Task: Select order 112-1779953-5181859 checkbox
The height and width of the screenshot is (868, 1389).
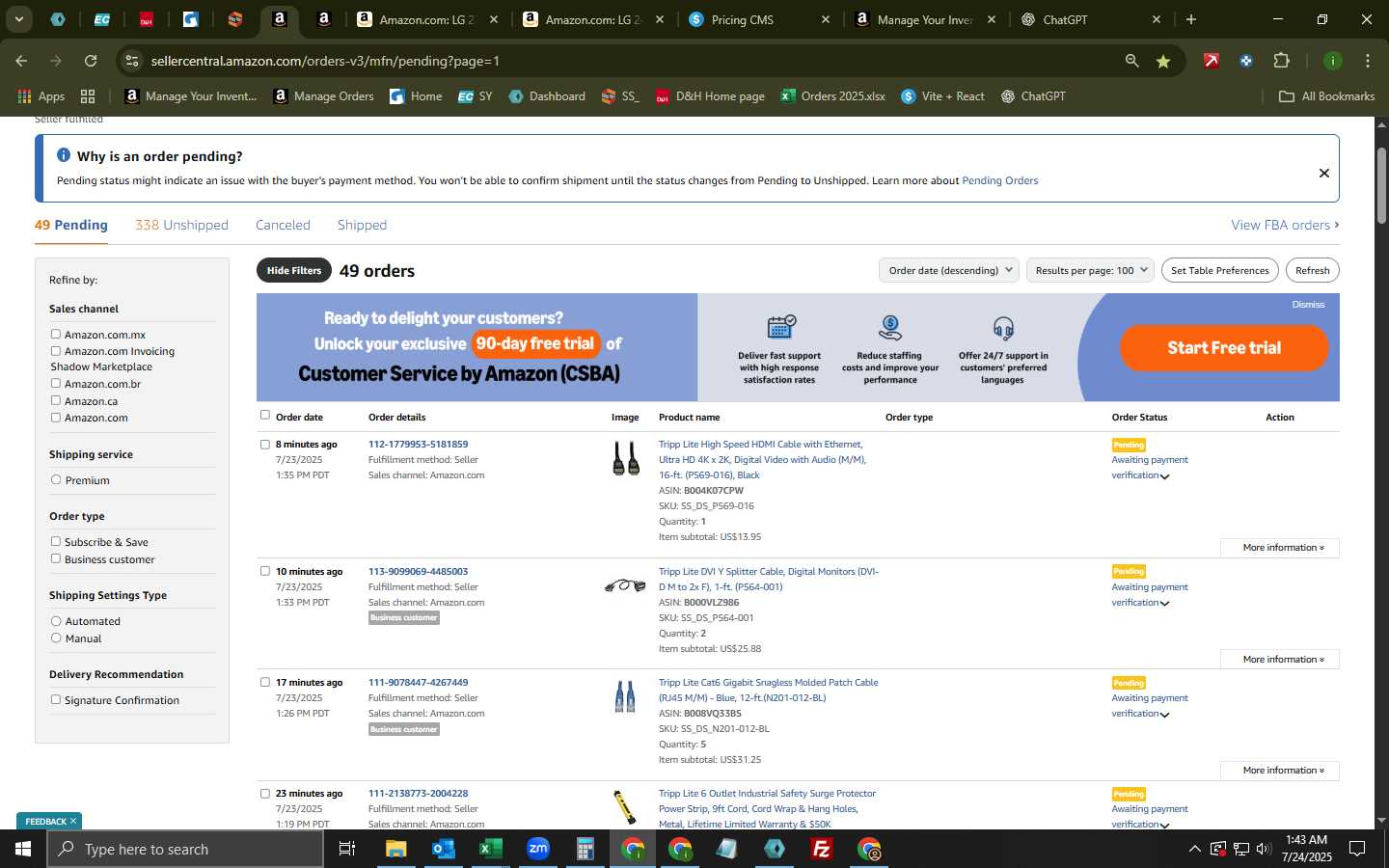Action: 265,445
